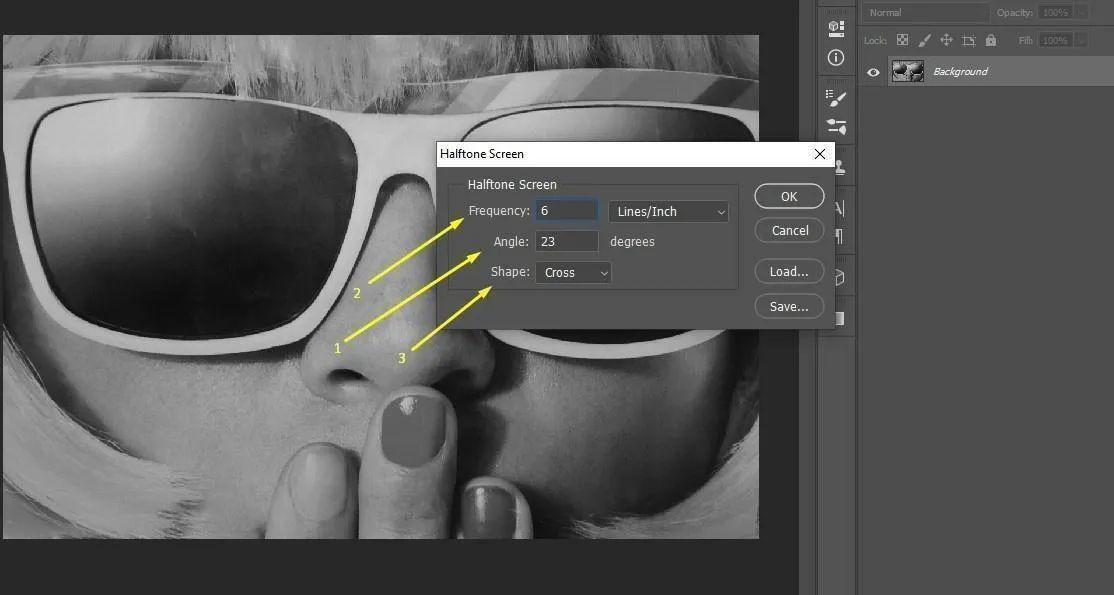The width and height of the screenshot is (1114, 595).
Task: Cancel the Halftone Screen dialog
Action: click(789, 230)
